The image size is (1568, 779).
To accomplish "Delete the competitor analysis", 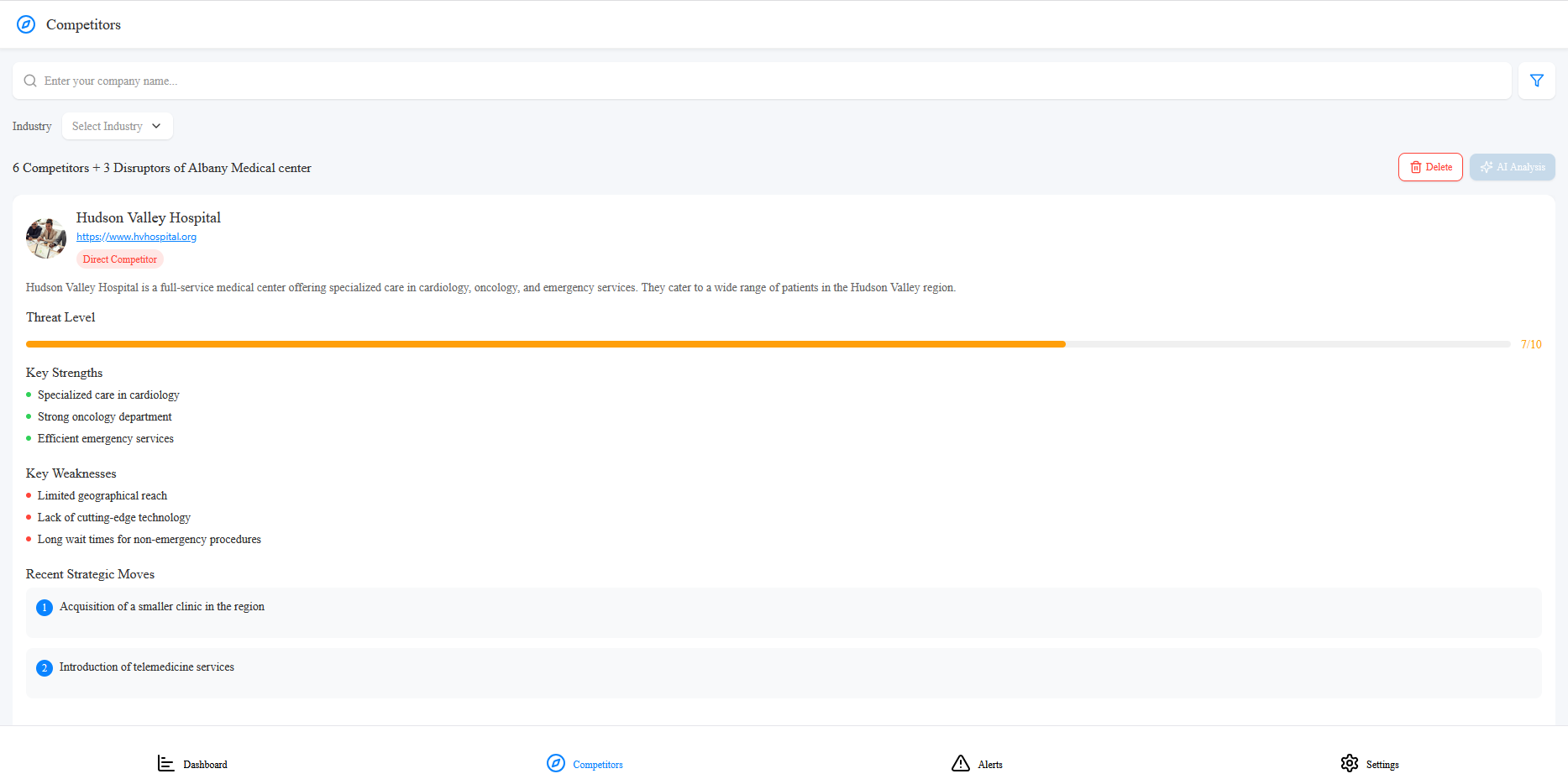I will (x=1430, y=167).
